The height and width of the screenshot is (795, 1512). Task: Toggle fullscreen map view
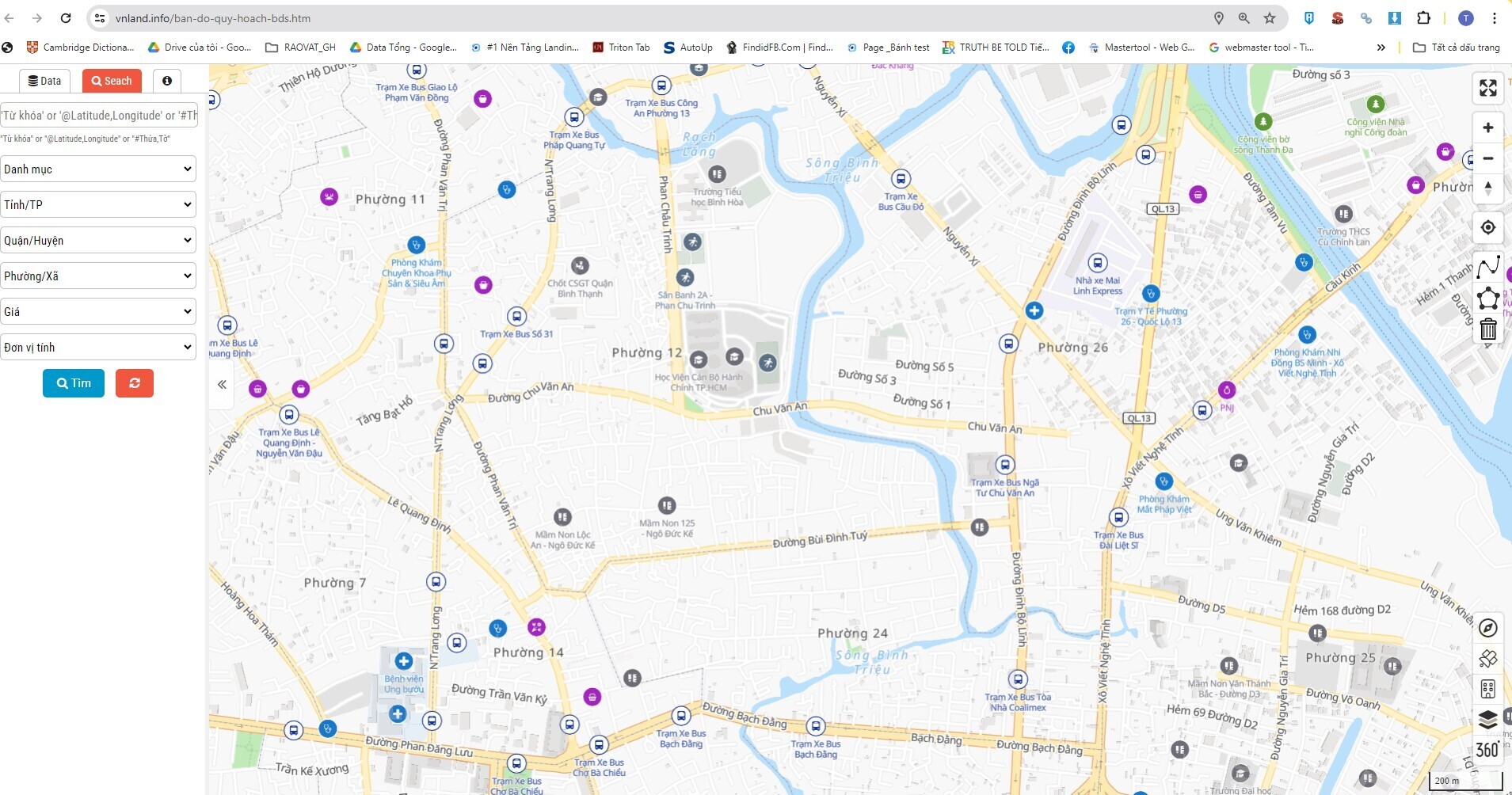[1487, 88]
